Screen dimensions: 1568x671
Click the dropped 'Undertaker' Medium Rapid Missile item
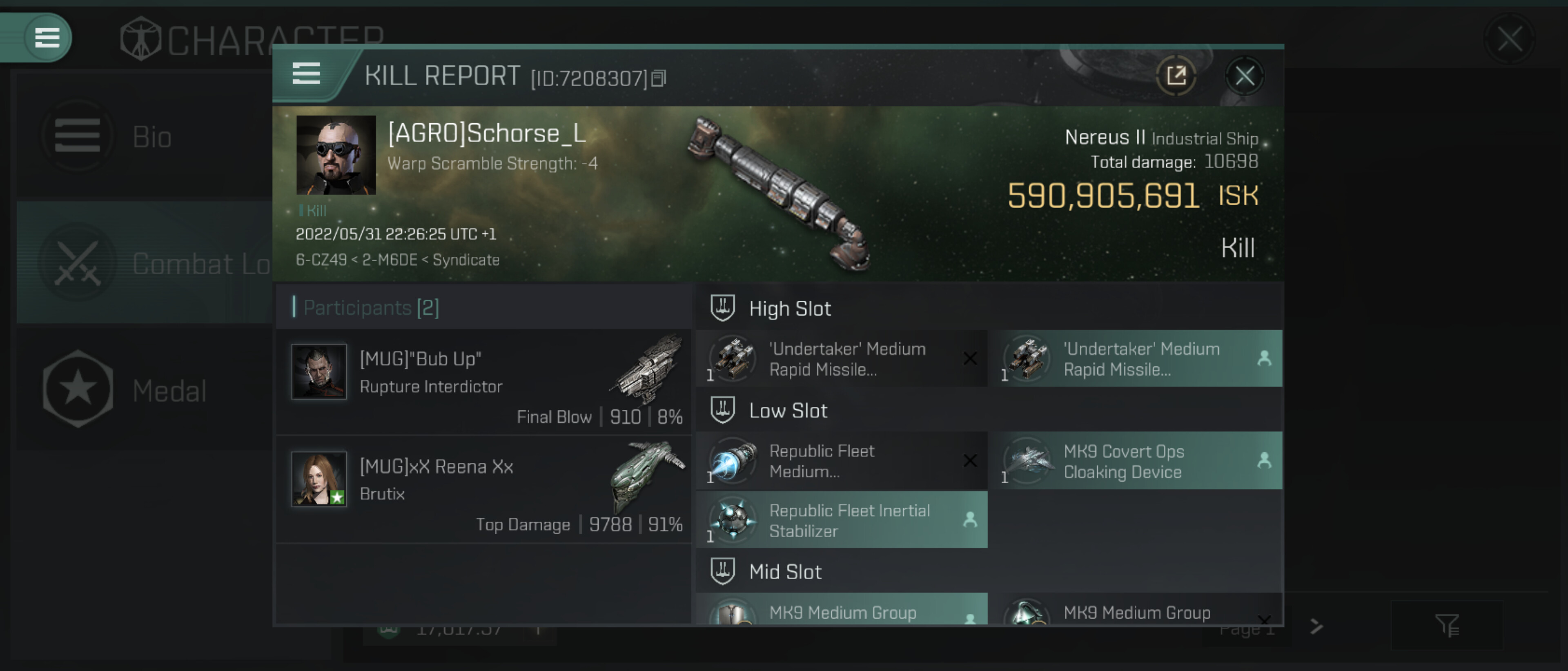click(x=1141, y=359)
